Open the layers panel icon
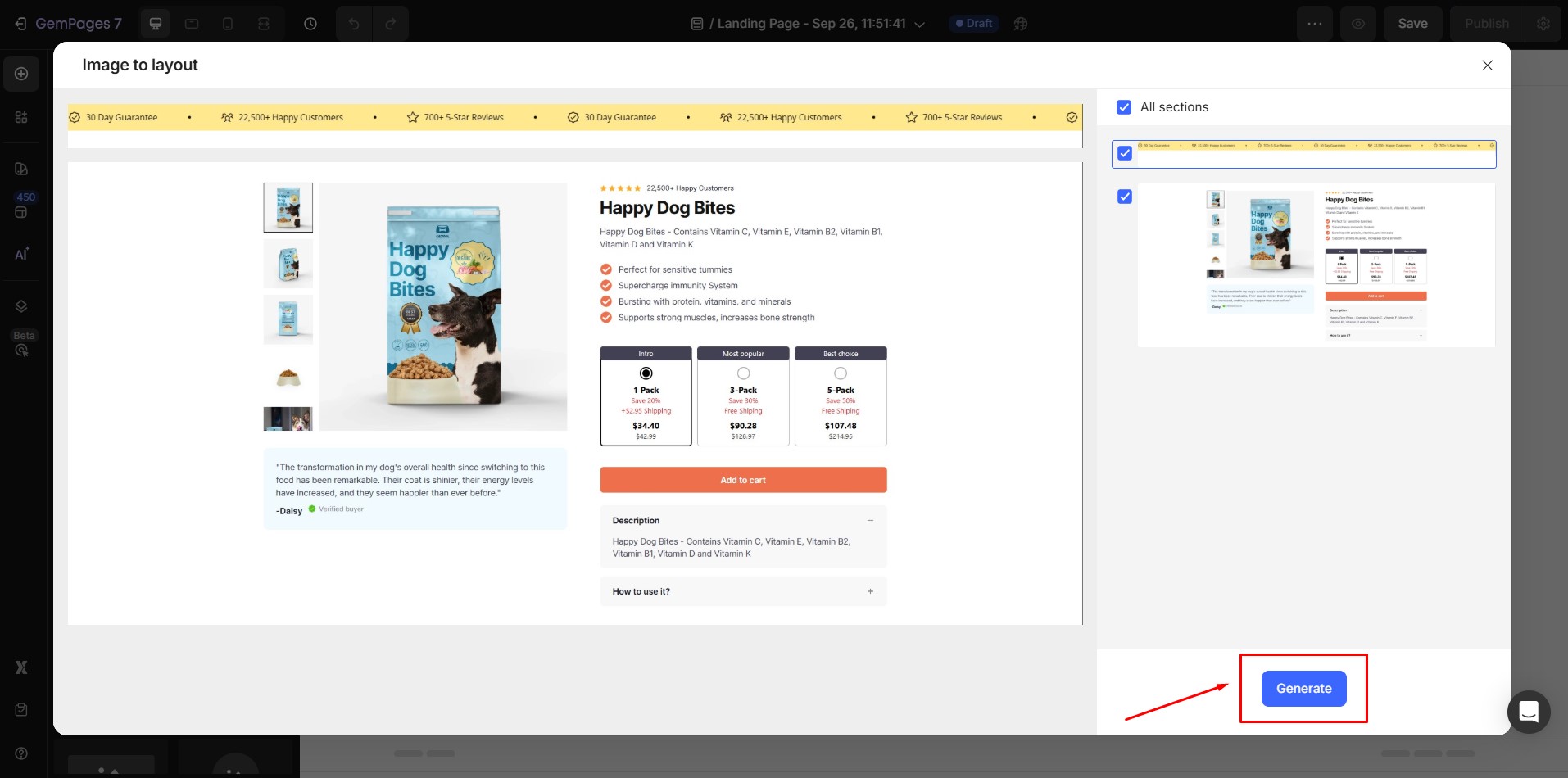Image resolution: width=1568 pixels, height=778 pixels. 21,306
